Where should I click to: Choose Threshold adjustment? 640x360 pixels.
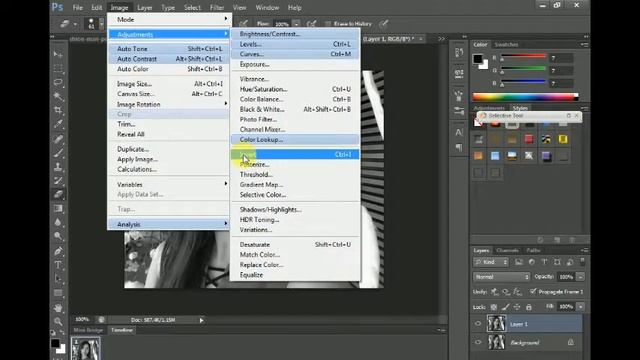295,174
